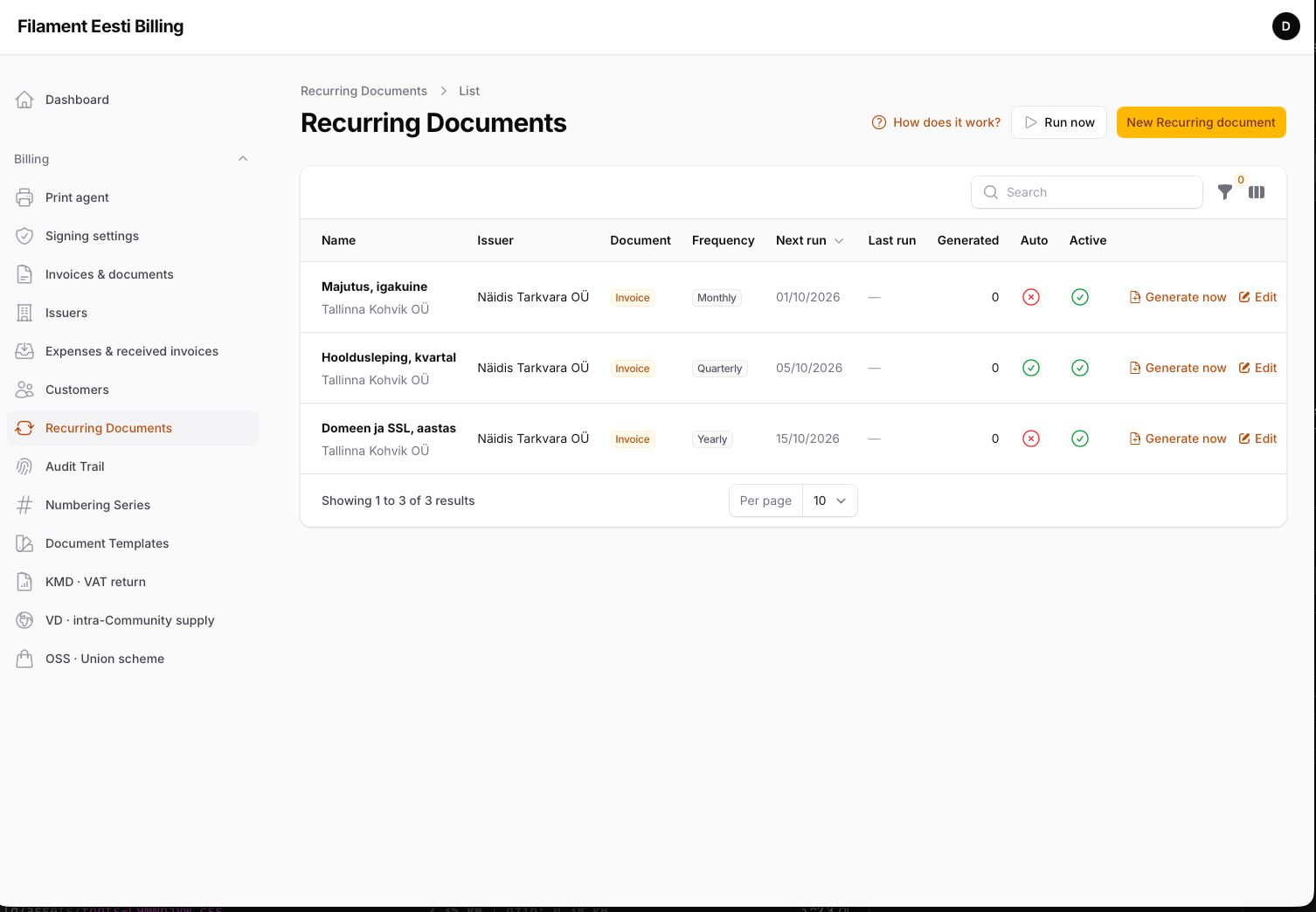Open Document Templates page
The height and width of the screenshot is (912, 1316).
pos(133,543)
